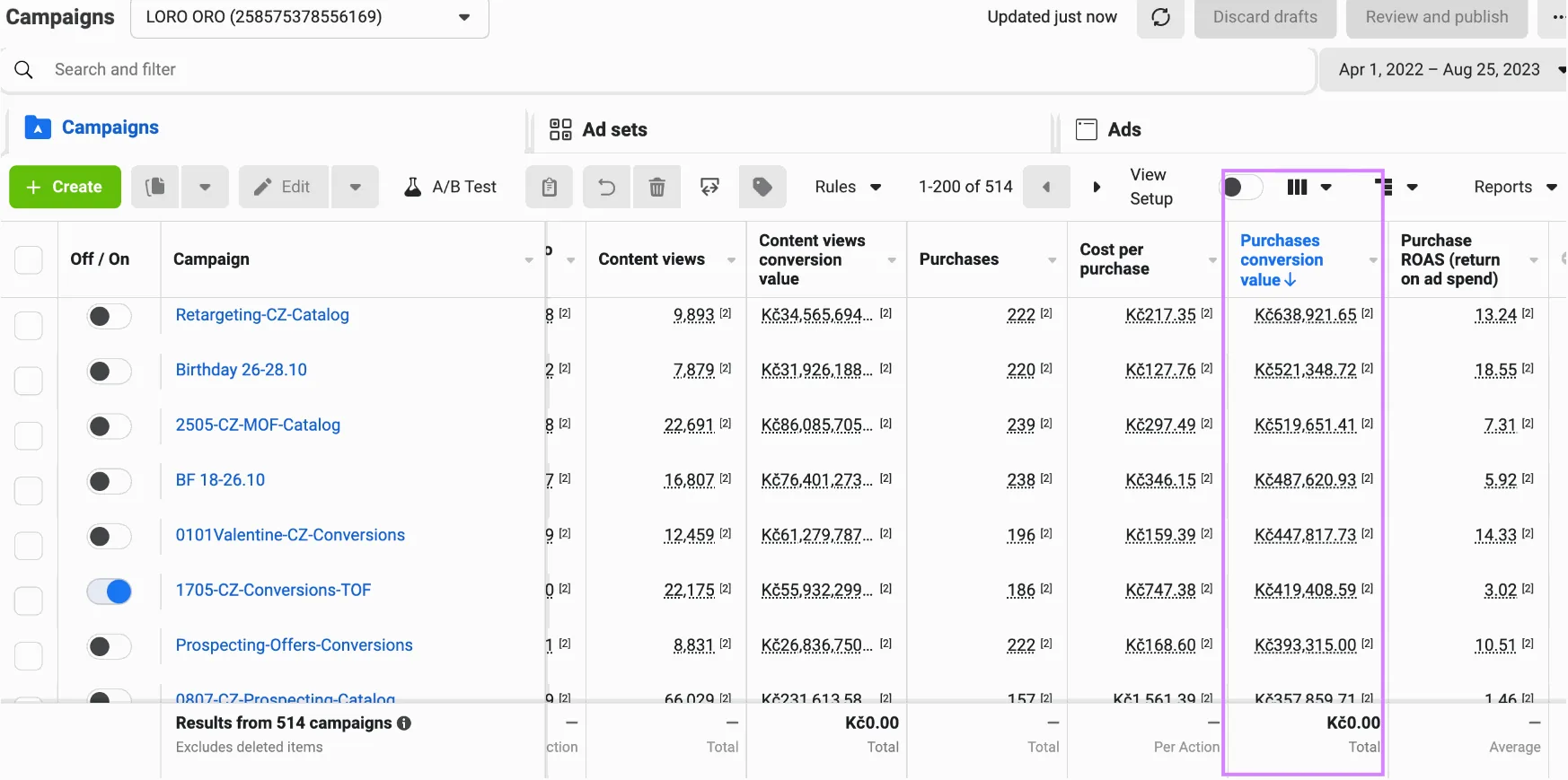This screenshot has width=1568, height=780.
Task: Open Campaign column header menu arrow
Action: coord(529,260)
